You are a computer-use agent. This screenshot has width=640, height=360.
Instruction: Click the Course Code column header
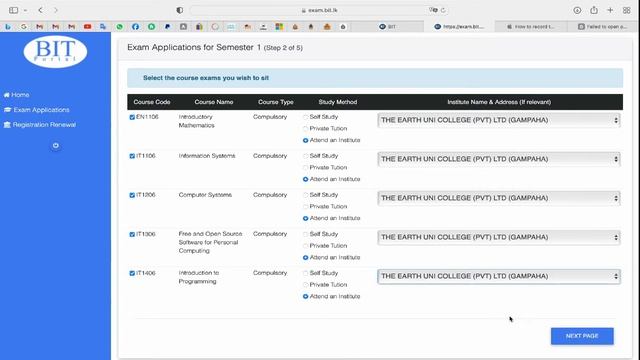152,102
